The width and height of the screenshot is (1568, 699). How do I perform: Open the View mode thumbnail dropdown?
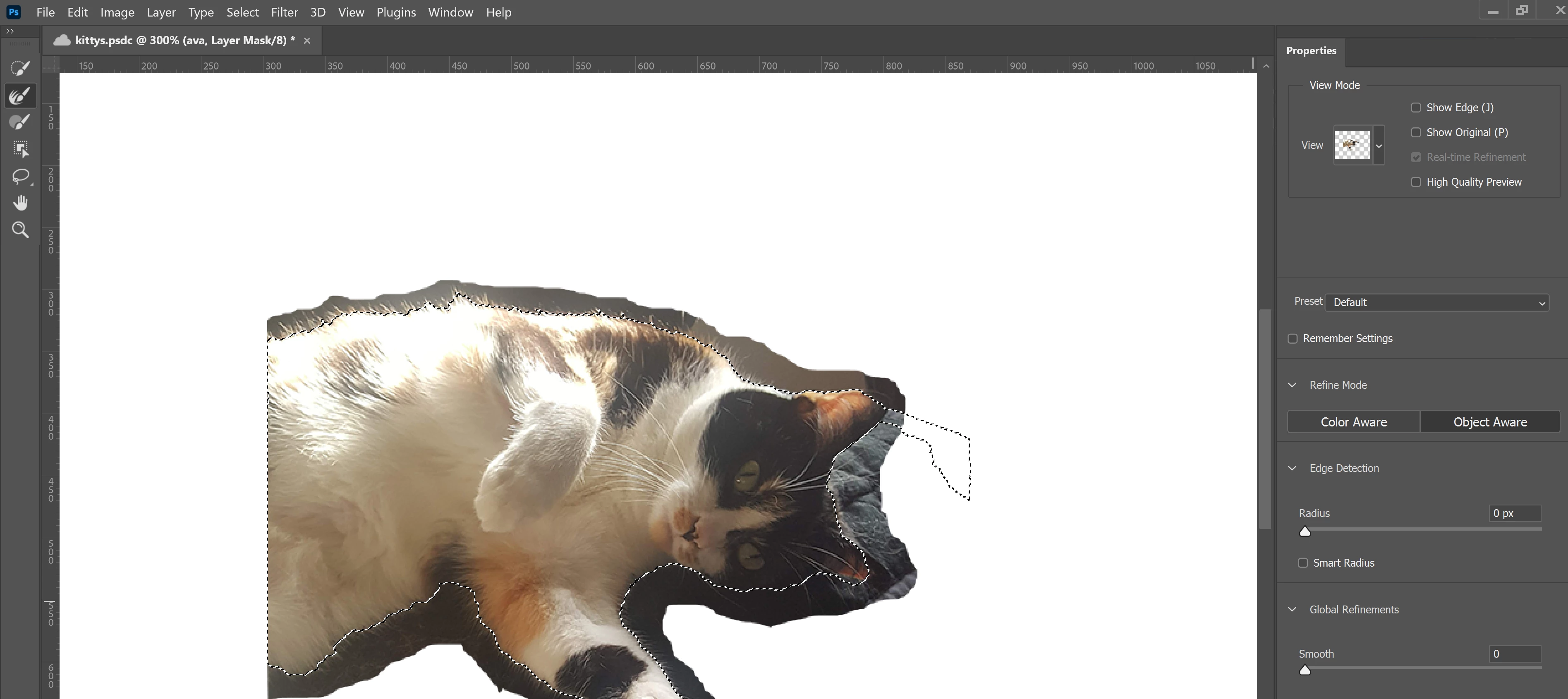pos(1379,146)
